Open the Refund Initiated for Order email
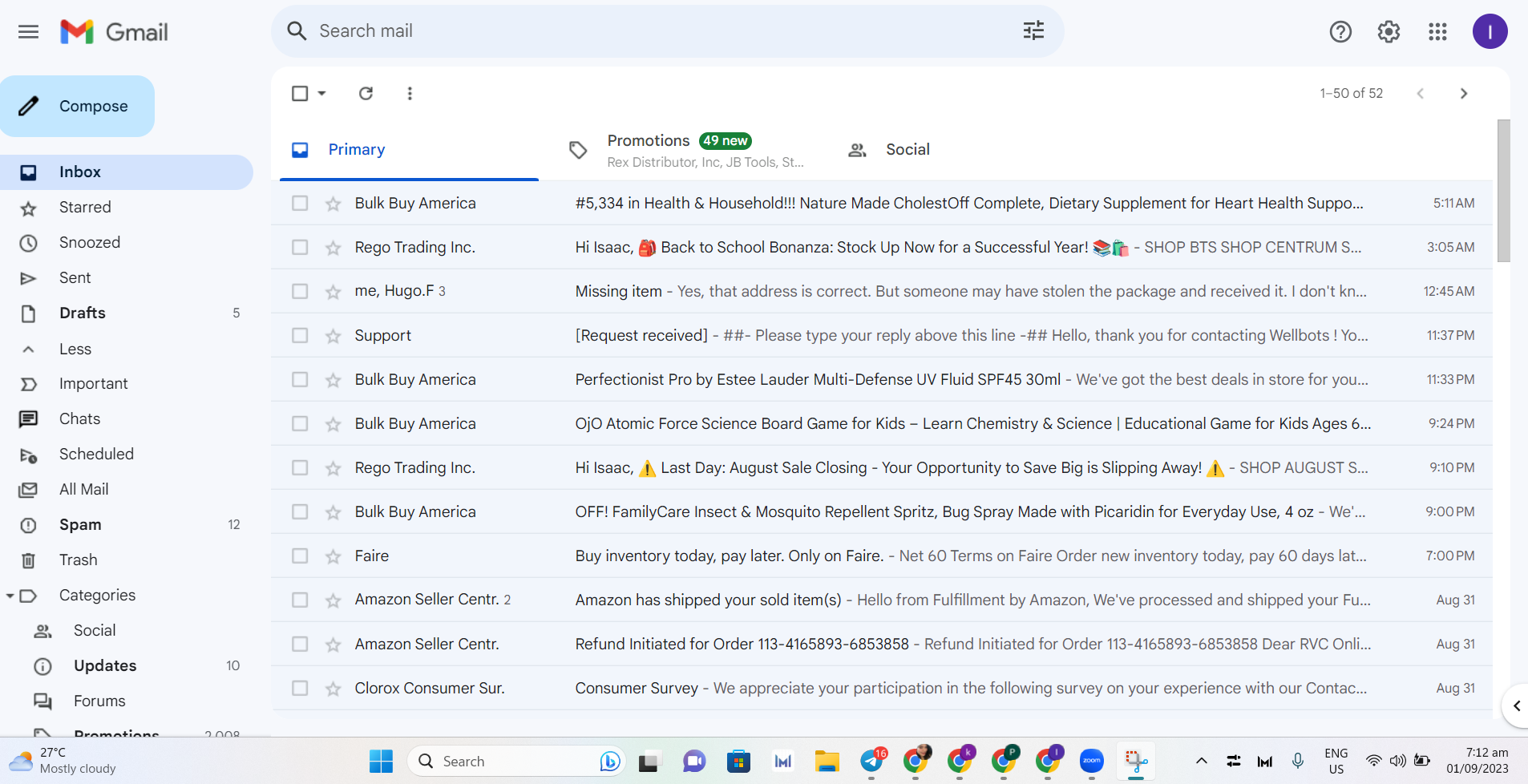Image resolution: width=1528 pixels, height=784 pixels. (882, 644)
